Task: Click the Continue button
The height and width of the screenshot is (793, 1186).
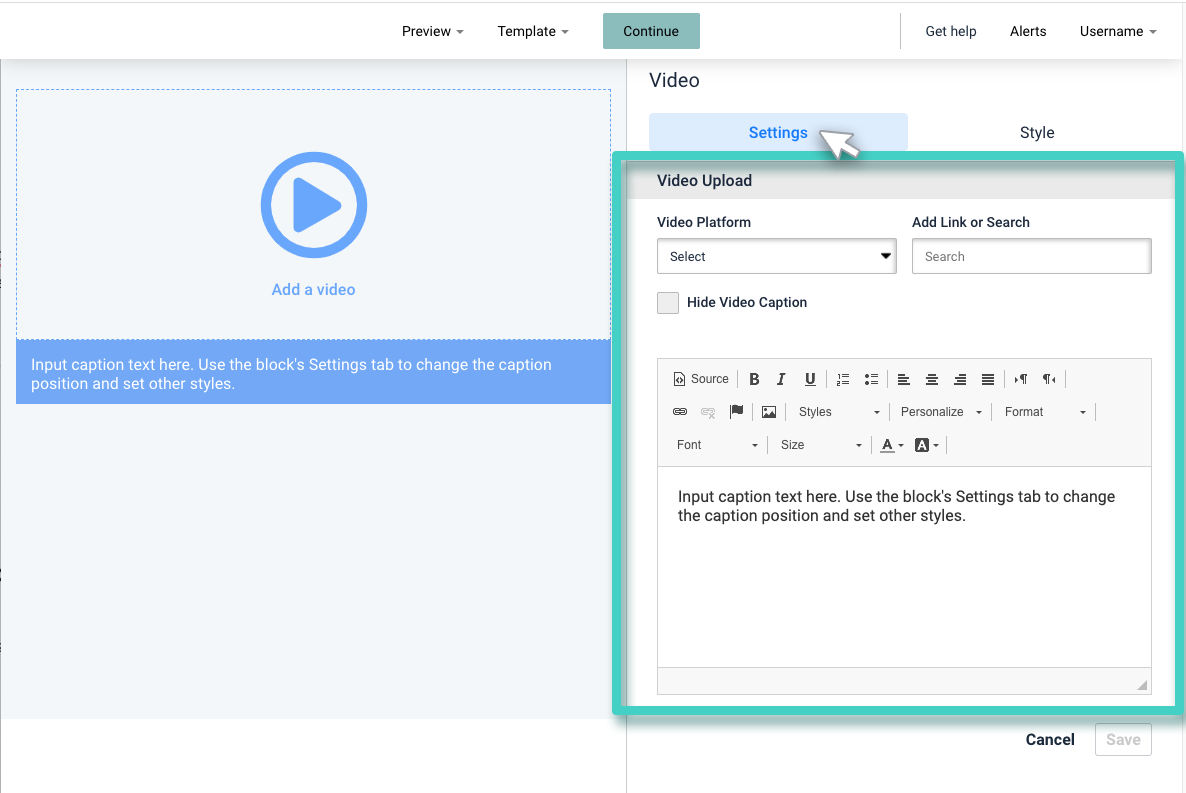Action: (x=651, y=31)
